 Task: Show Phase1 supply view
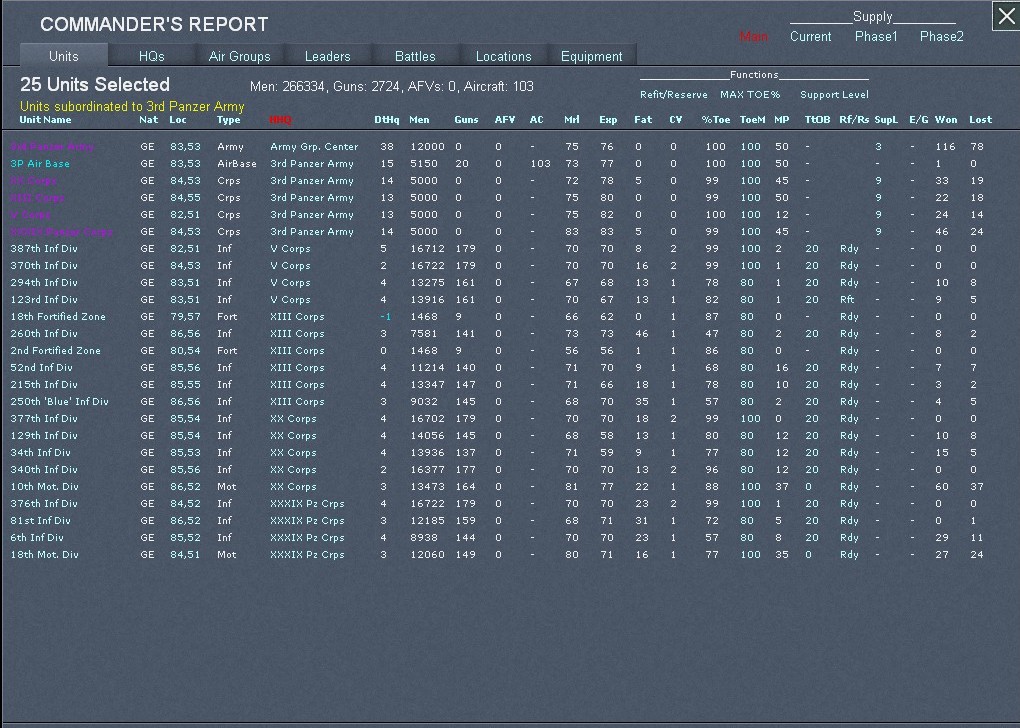coord(876,37)
